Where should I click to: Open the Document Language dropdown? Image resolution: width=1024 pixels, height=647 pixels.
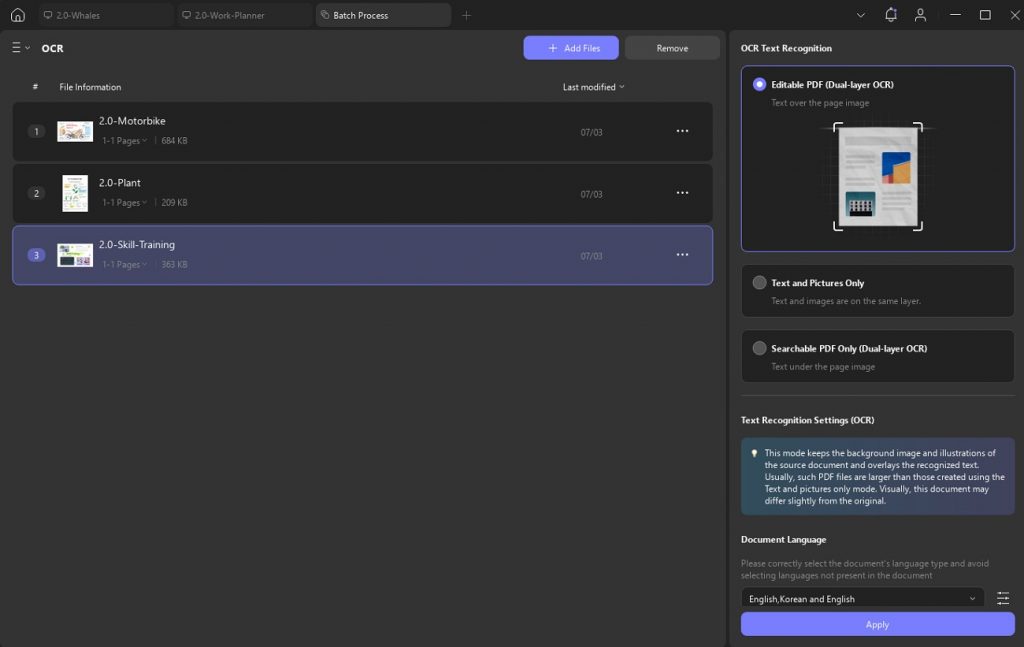tap(862, 598)
